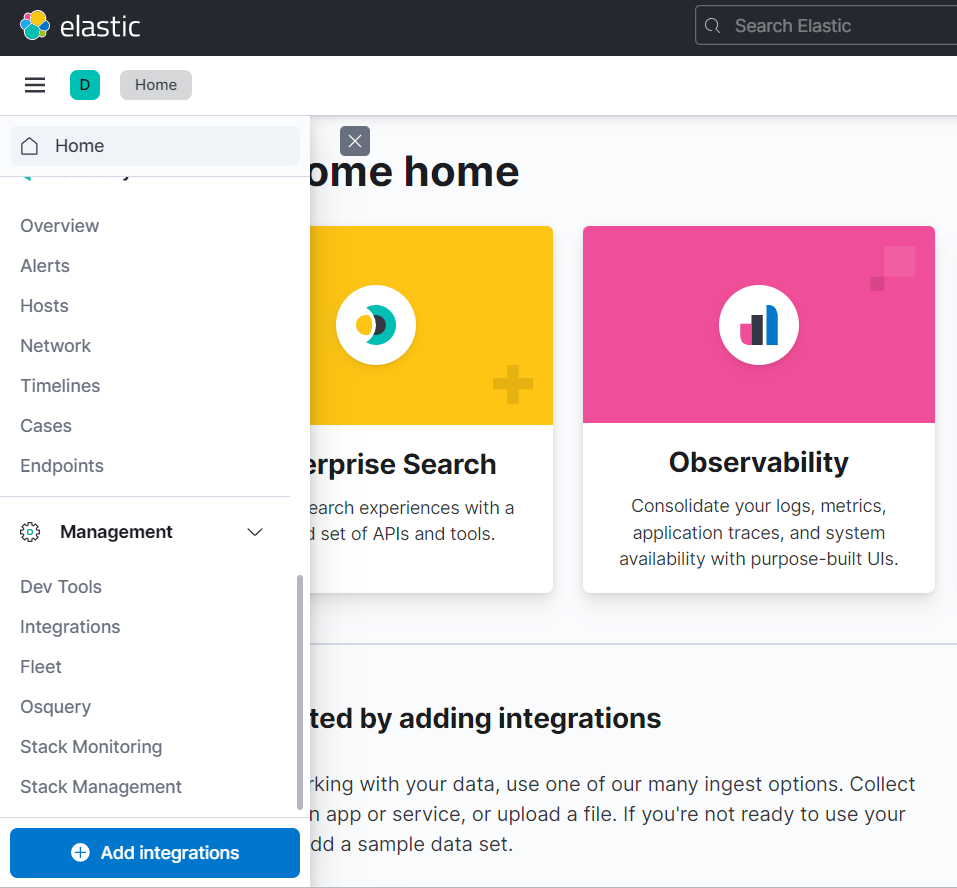This screenshot has height=888, width=957.
Task: Select Home in the side navigation
Action: (x=155, y=146)
